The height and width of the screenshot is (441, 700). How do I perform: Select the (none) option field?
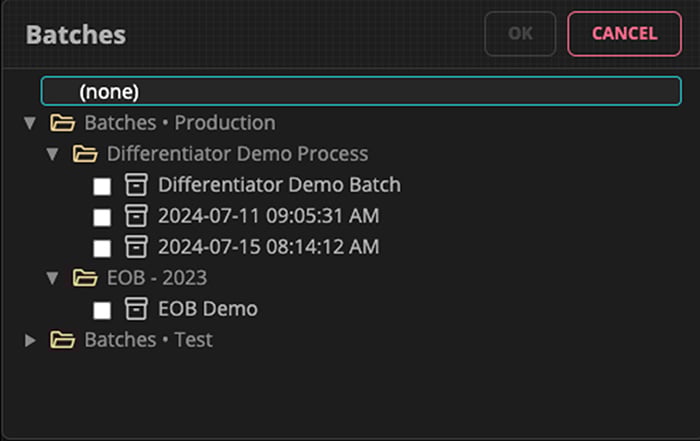point(360,91)
